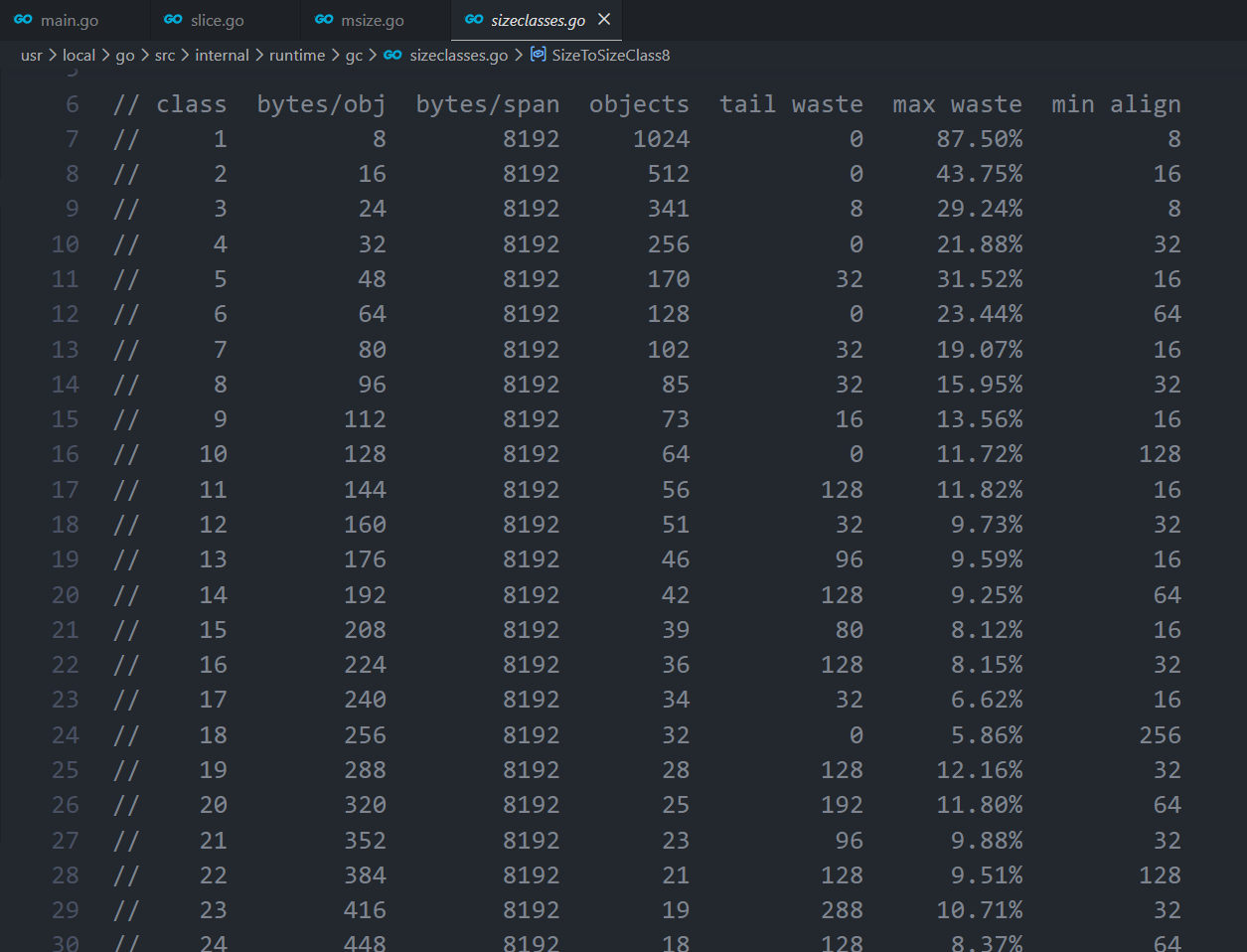Click the 'tail waste' header text
This screenshot has height=952, width=1247.
(791, 104)
